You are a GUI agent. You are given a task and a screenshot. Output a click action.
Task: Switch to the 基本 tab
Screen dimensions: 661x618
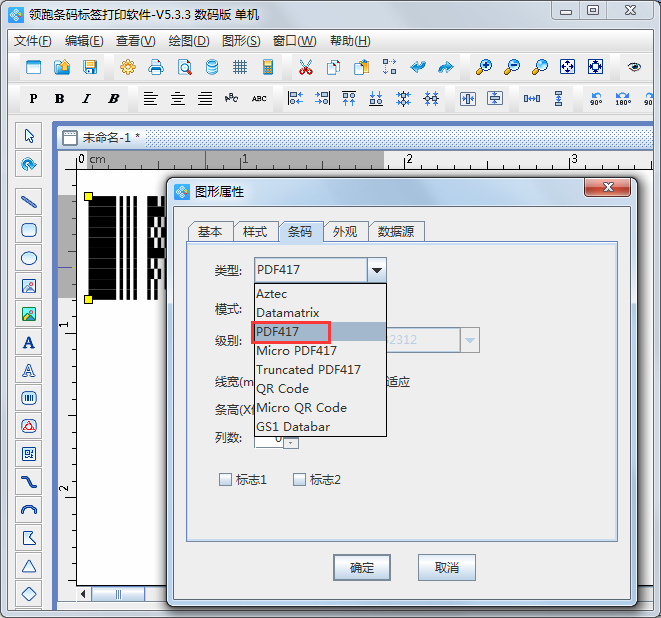(210, 231)
